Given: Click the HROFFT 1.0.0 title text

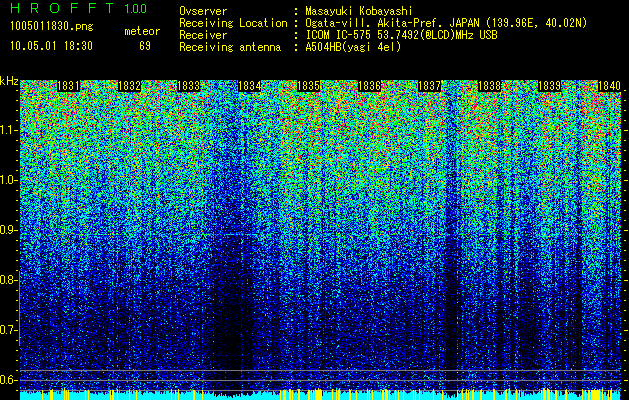Looking at the screenshot, I should click(79, 8).
